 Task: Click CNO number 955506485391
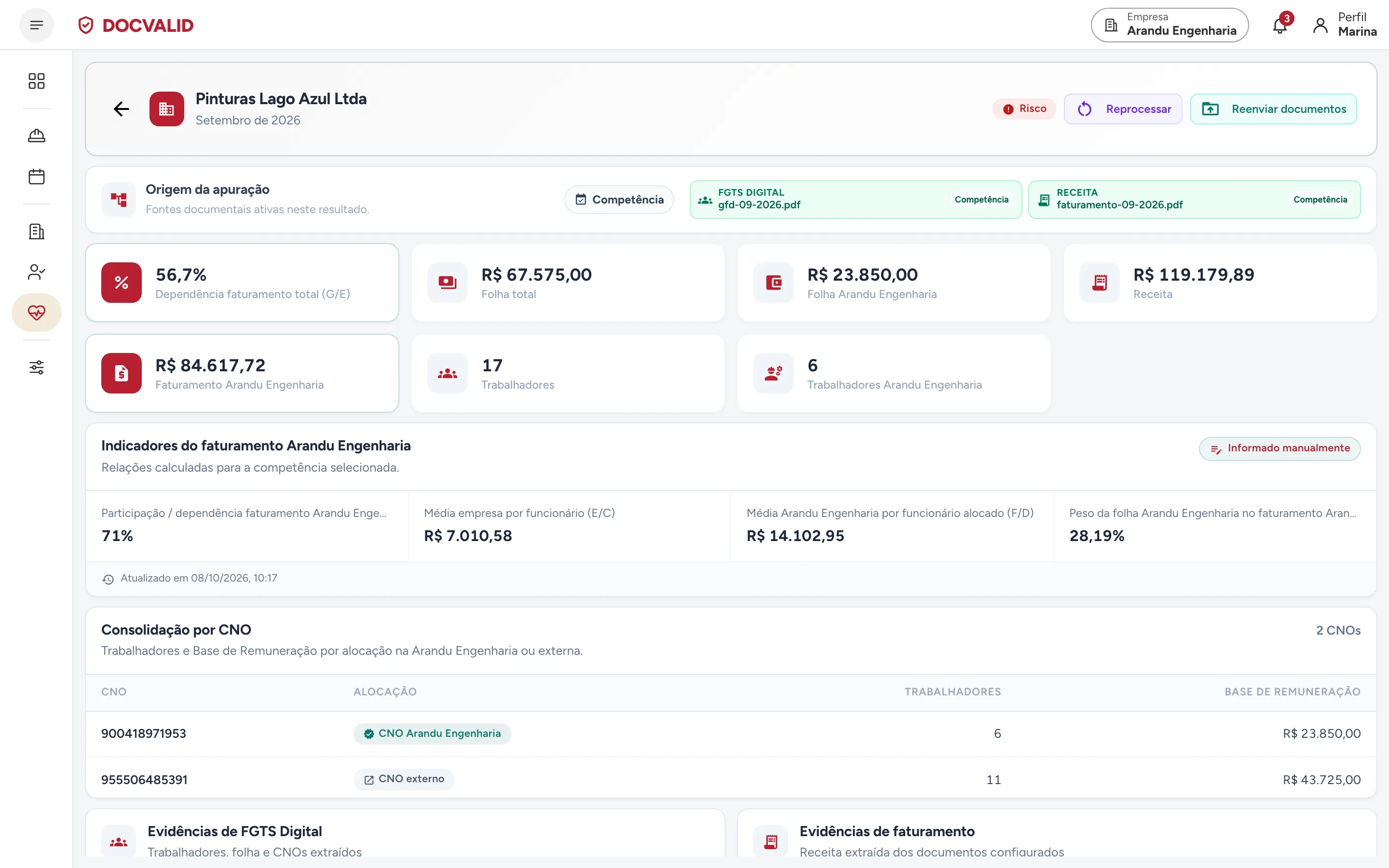144,780
